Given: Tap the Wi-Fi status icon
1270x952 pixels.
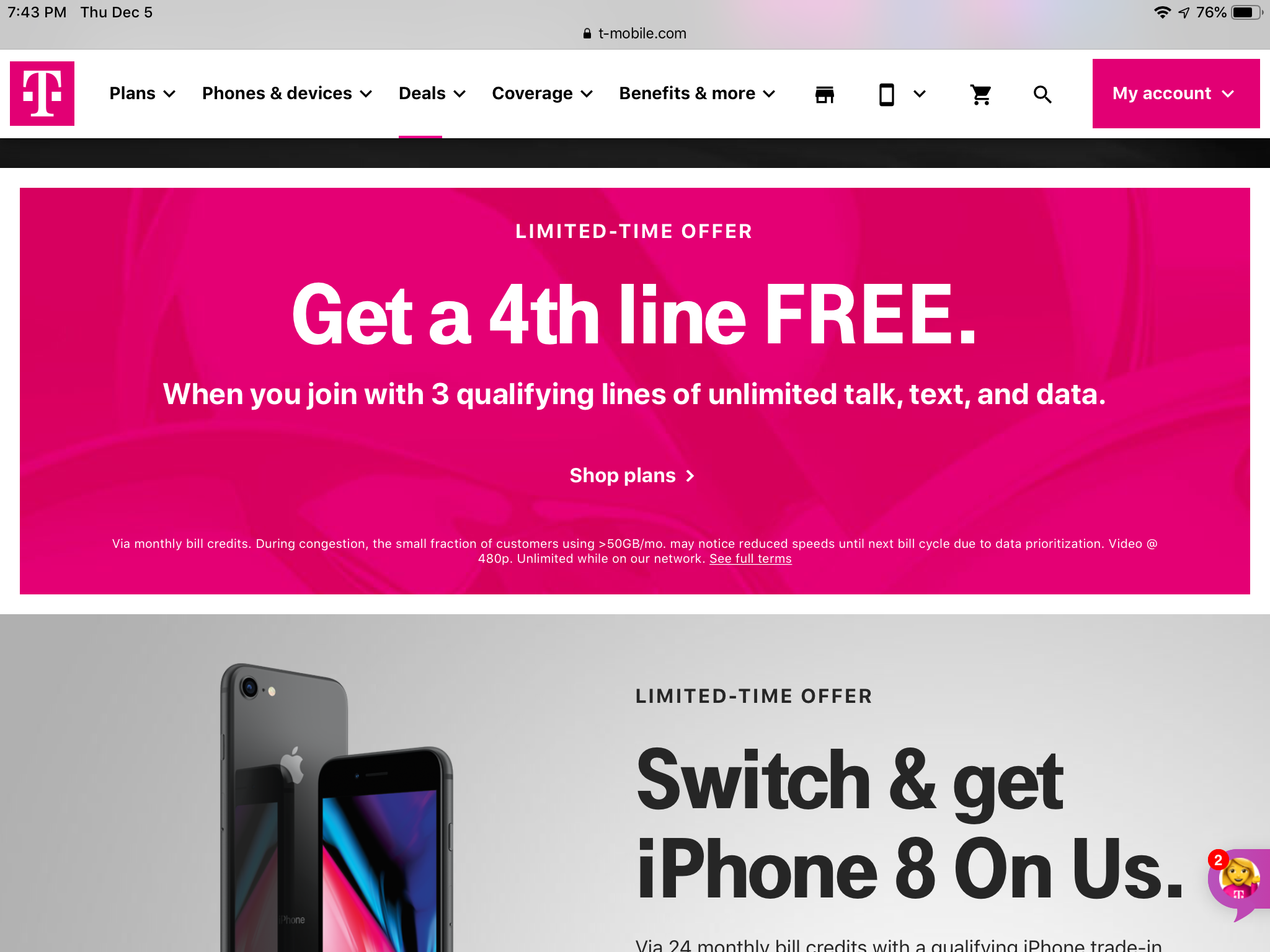Looking at the screenshot, I should [x=1162, y=12].
